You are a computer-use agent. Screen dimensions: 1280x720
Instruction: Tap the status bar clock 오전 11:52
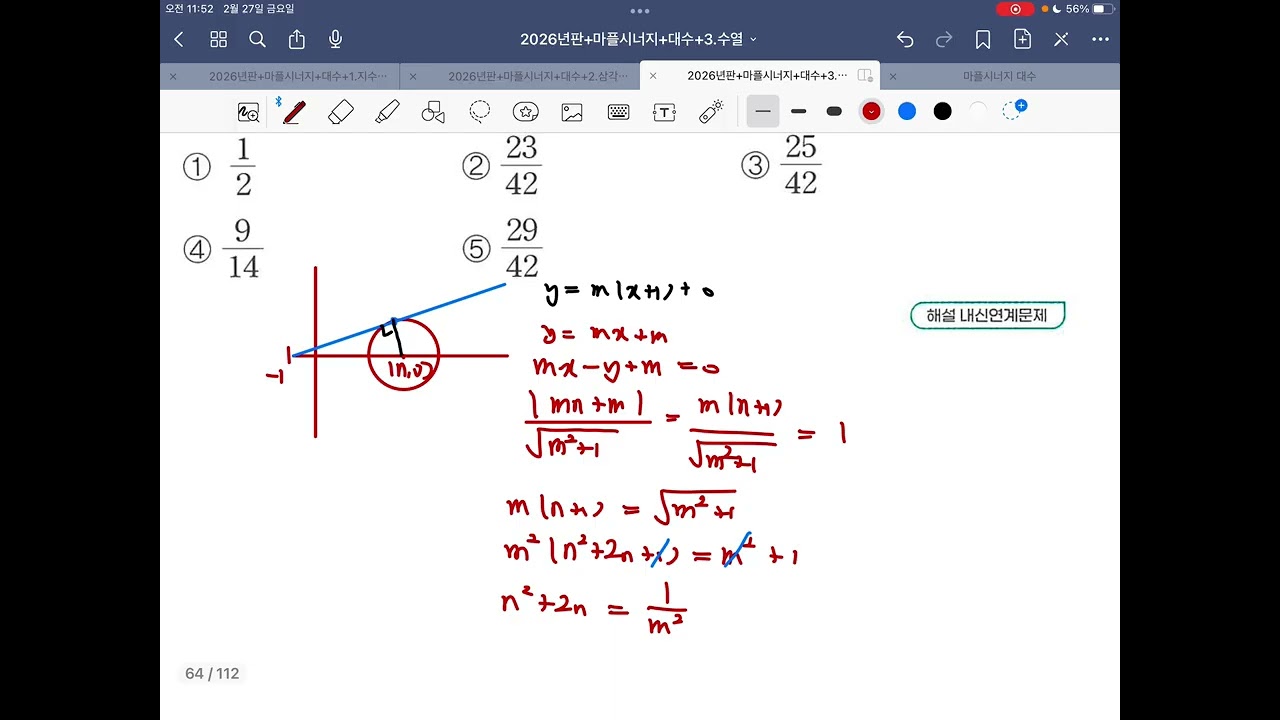(x=190, y=9)
